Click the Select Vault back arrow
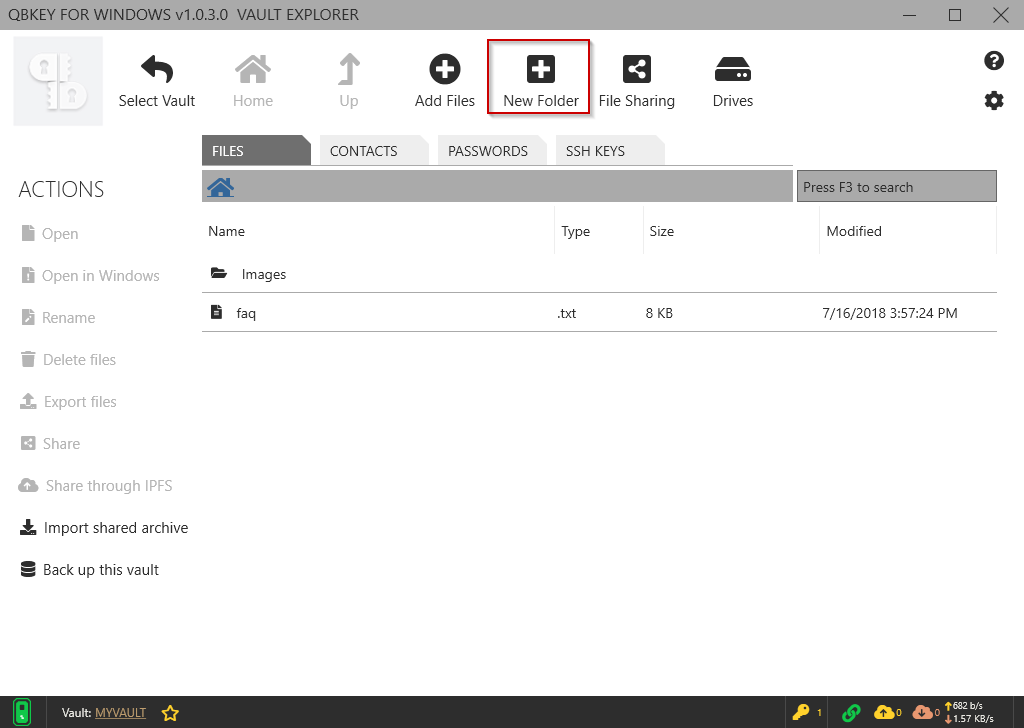 (x=157, y=69)
